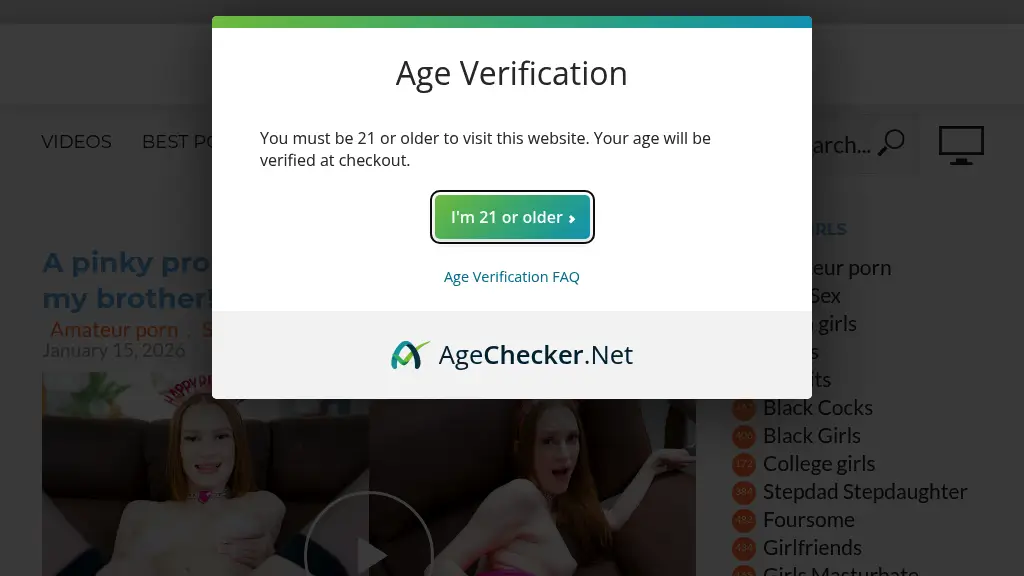Click the AgeChecker.Net brand text

pyautogui.click(x=536, y=355)
